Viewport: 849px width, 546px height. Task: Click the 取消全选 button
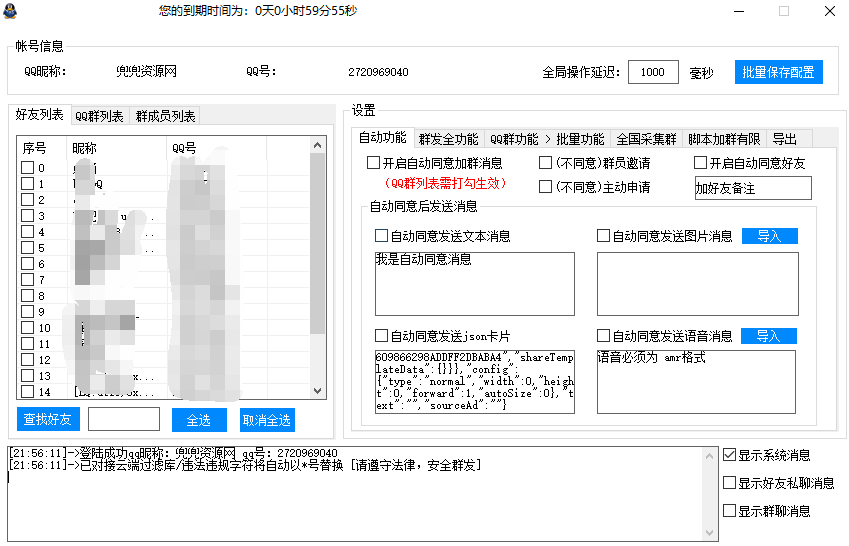(x=267, y=420)
